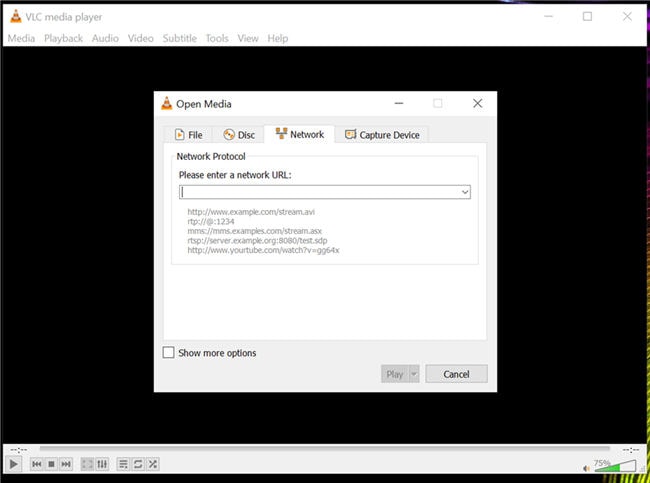
Task: Close the Open Media dialog
Action: (478, 103)
